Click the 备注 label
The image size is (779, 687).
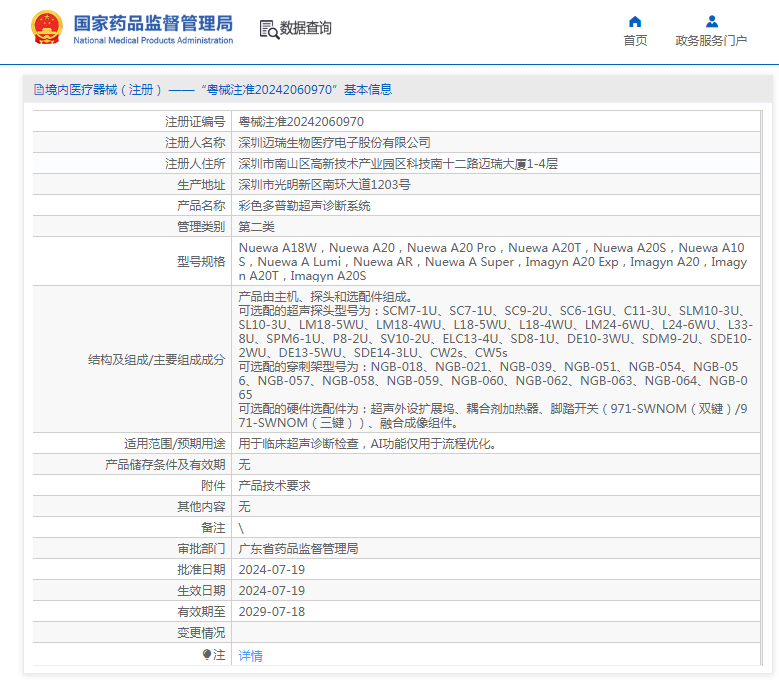point(213,528)
